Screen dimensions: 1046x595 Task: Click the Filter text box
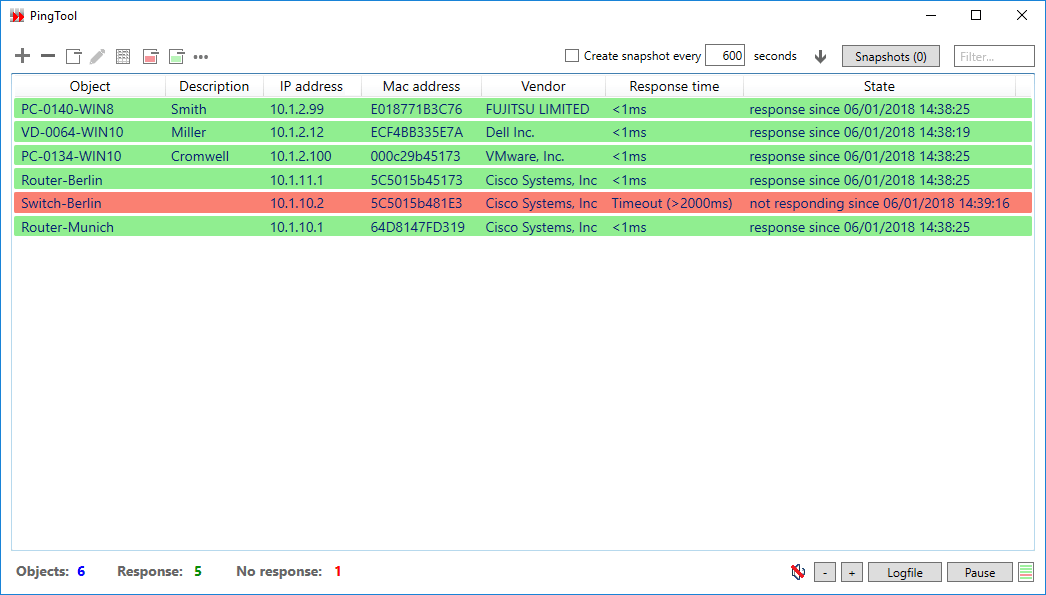(x=993, y=57)
